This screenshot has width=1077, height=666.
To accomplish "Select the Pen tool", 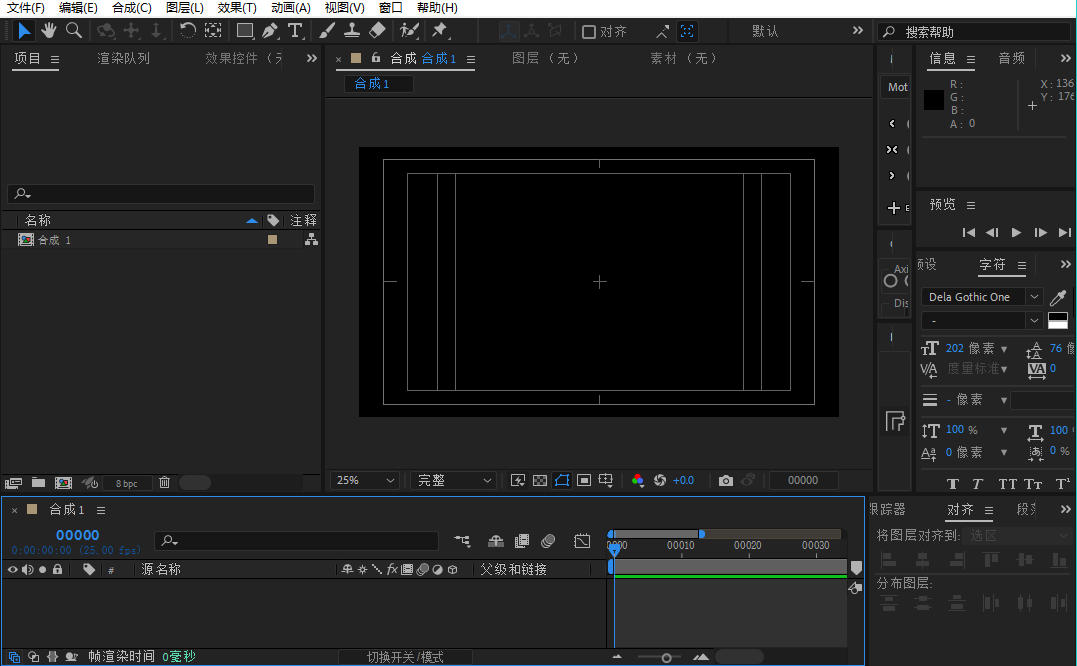I will (270, 31).
